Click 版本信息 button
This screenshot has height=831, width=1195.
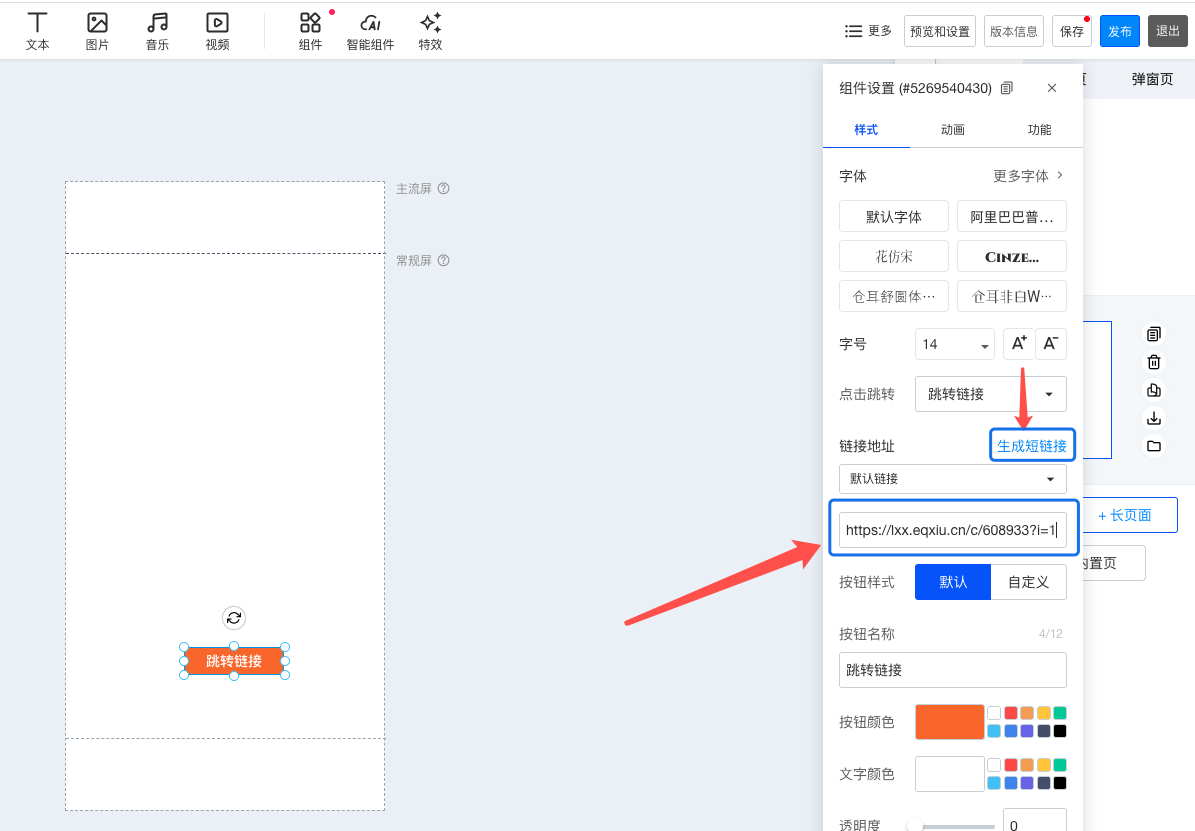[x=1014, y=31]
